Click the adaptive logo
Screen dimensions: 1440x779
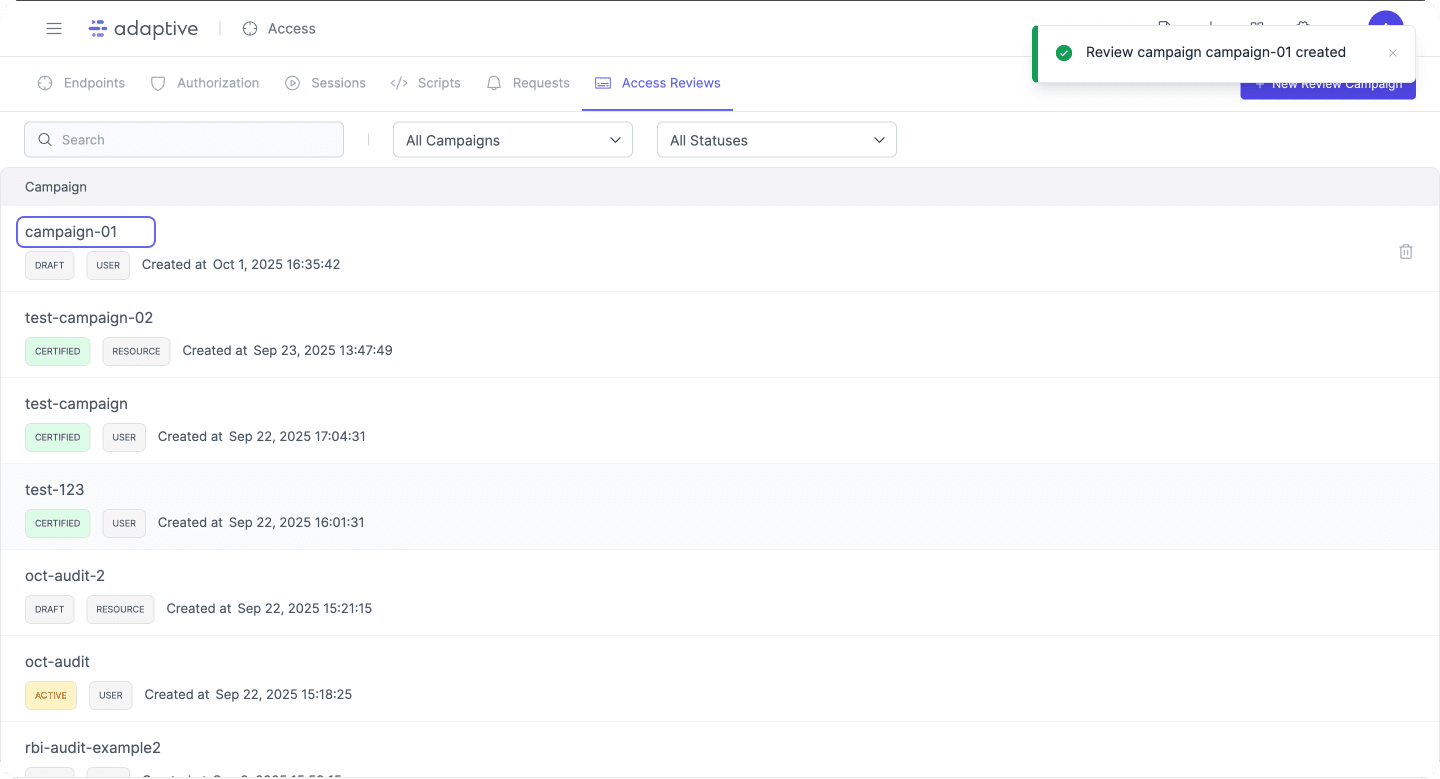click(143, 29)
